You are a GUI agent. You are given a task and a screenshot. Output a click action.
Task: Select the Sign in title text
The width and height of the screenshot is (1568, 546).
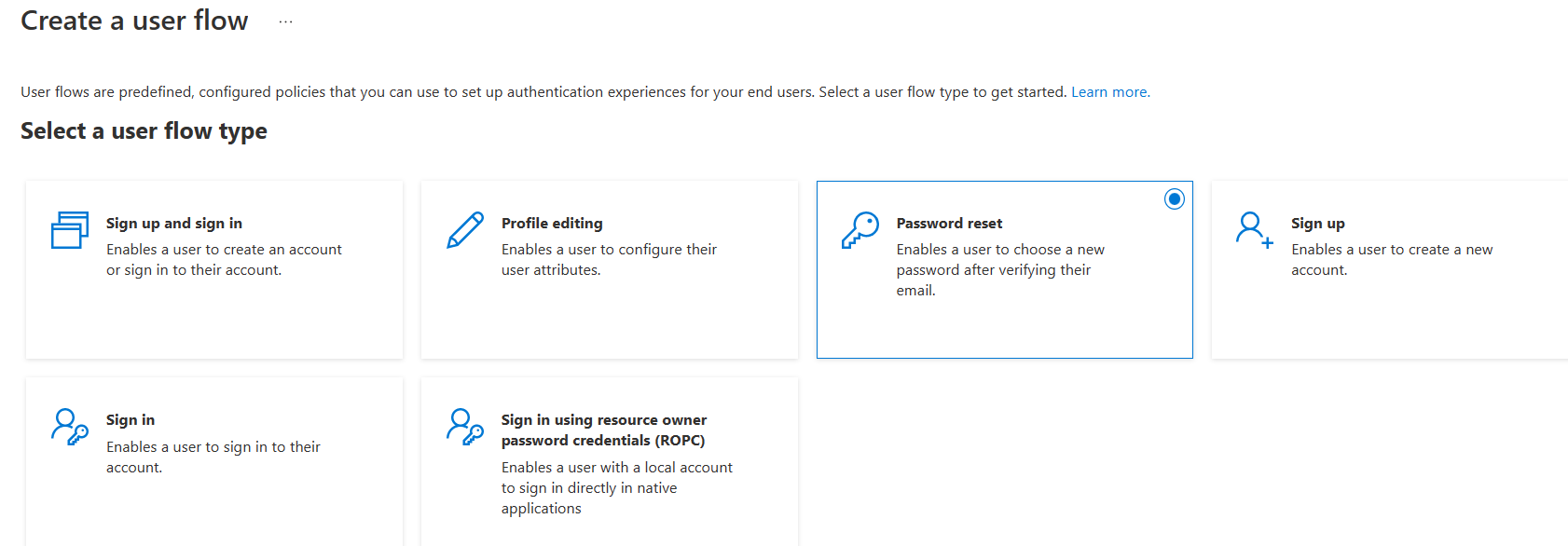[131, 420]
